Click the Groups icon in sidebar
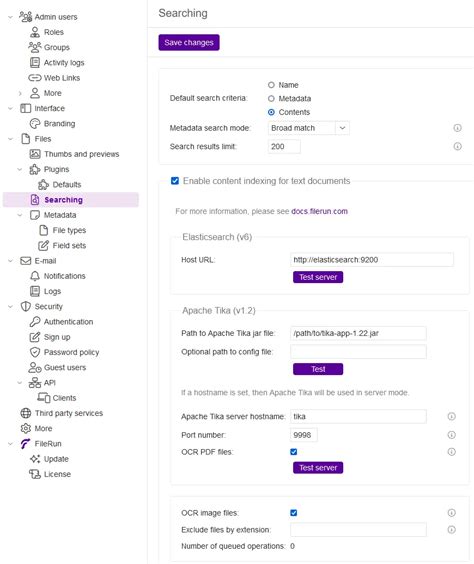This screenshot has height=564, width=474. (35, 47)
